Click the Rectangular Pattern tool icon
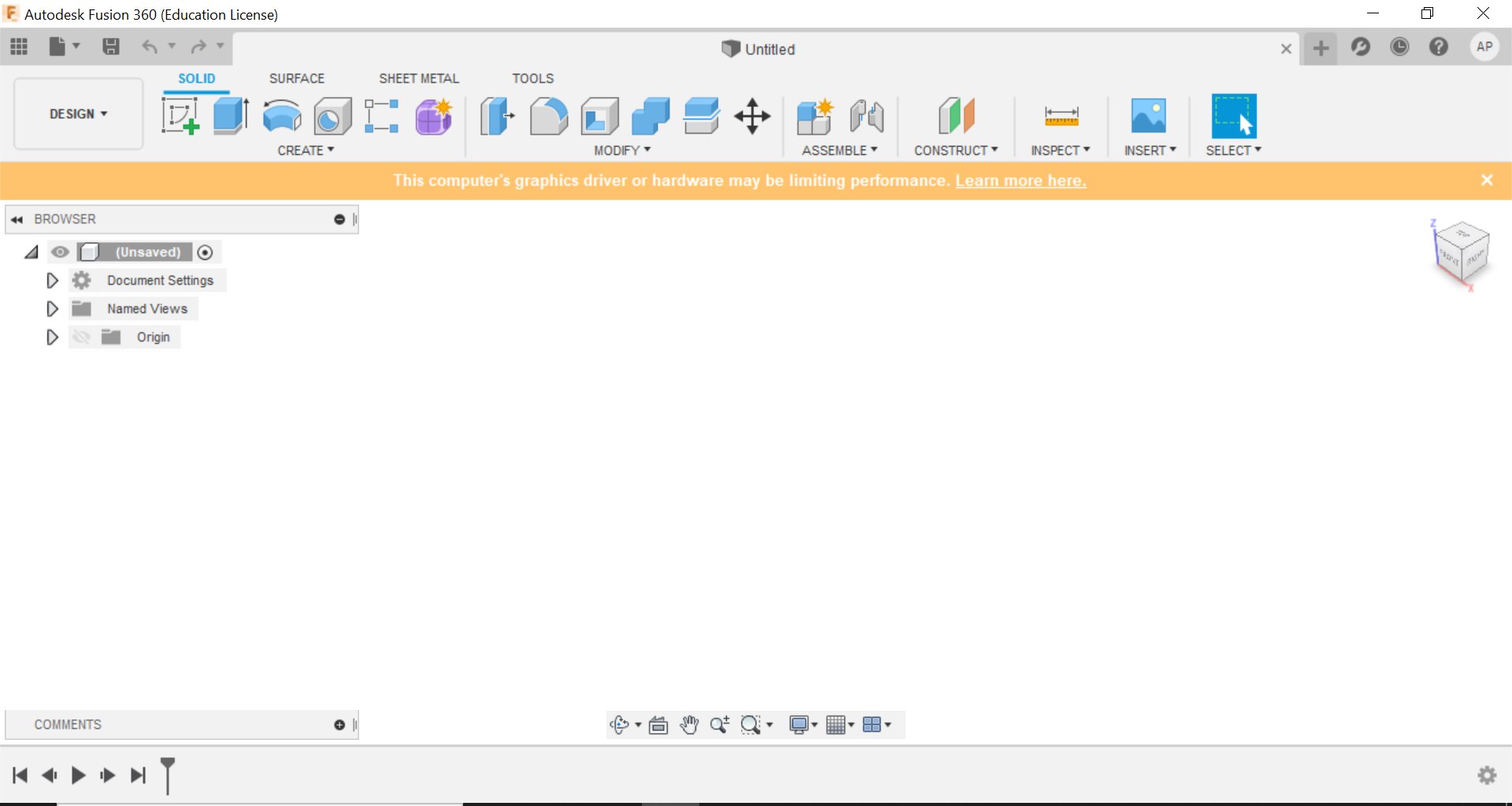This screenshot has width=1512, height=806. (x=382, y=116)
